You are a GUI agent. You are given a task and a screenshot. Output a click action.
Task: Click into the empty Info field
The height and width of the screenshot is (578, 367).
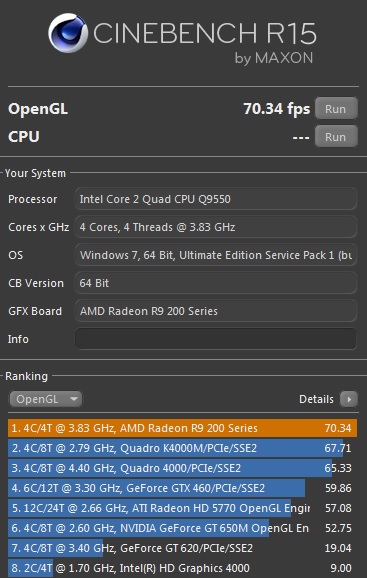point(216,339)
